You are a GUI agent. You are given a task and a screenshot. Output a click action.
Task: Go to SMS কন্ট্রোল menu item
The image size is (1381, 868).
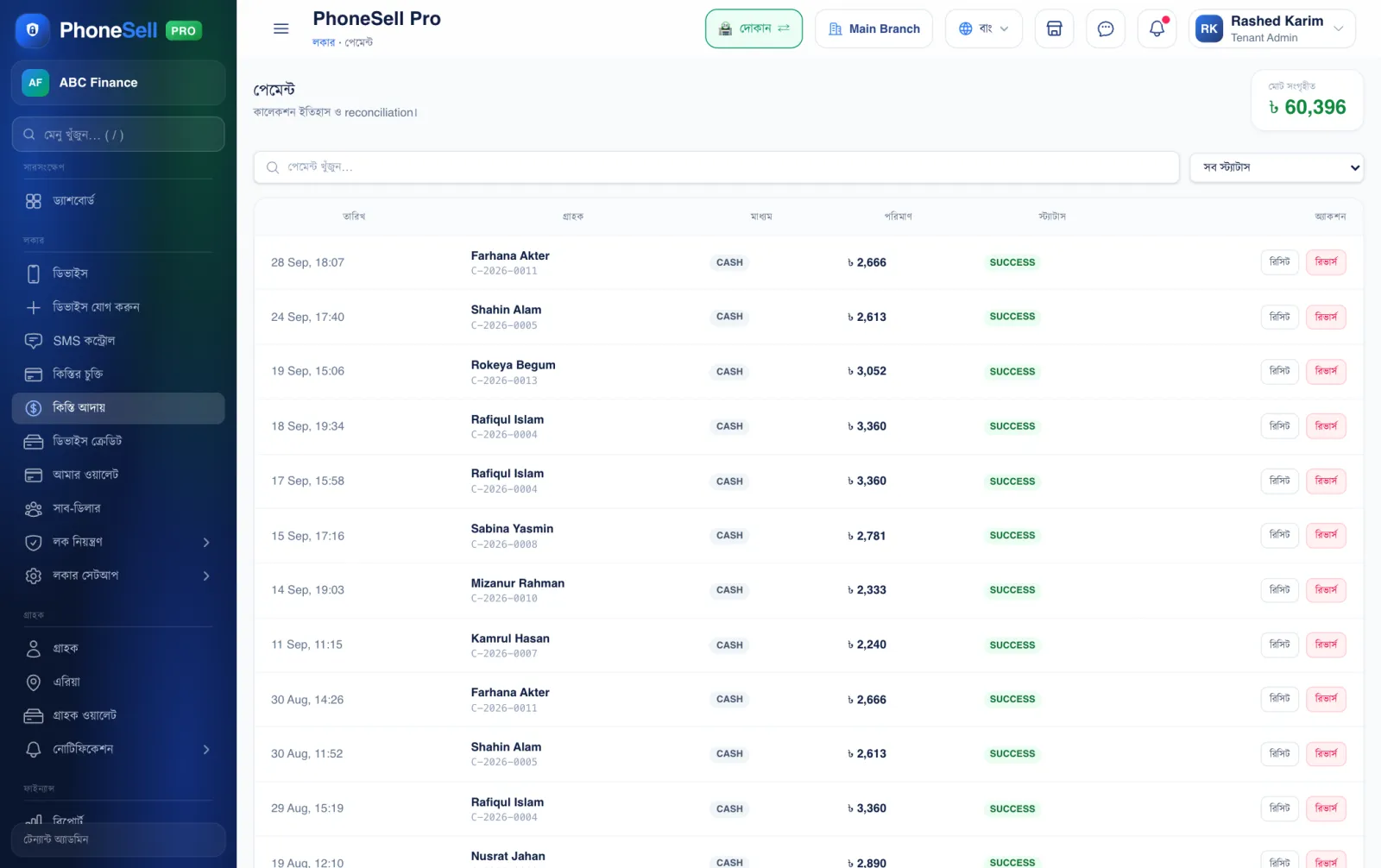[118, 341]
